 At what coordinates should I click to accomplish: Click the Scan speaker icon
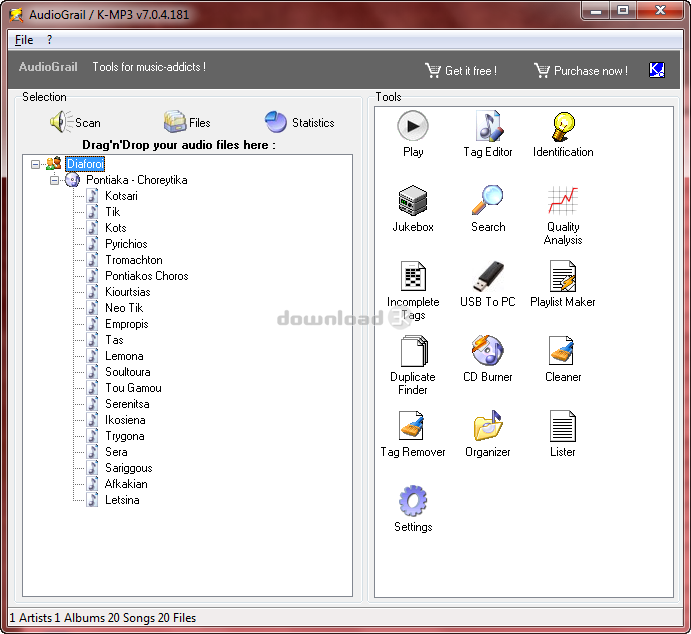click(x=61, y=122)
